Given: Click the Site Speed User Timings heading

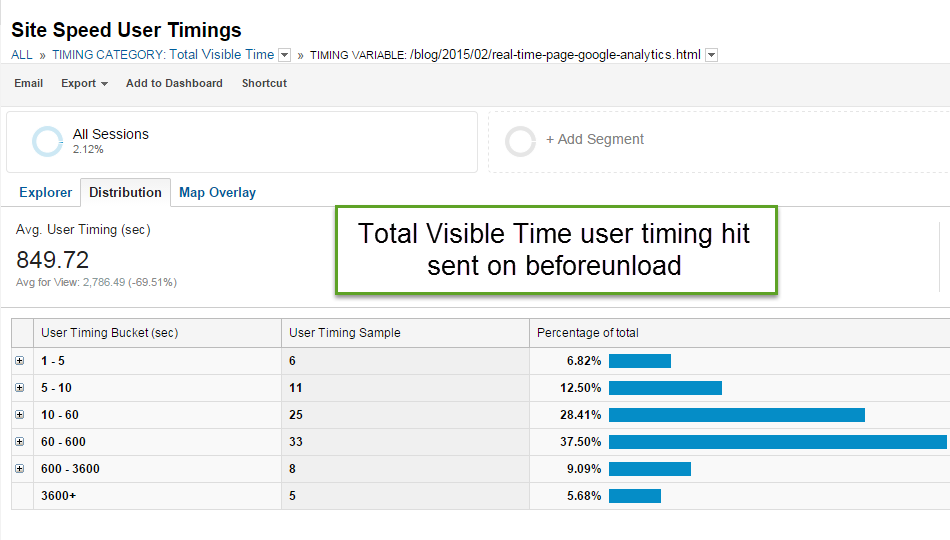Looking at the screenshot, I should pos(126,30).
